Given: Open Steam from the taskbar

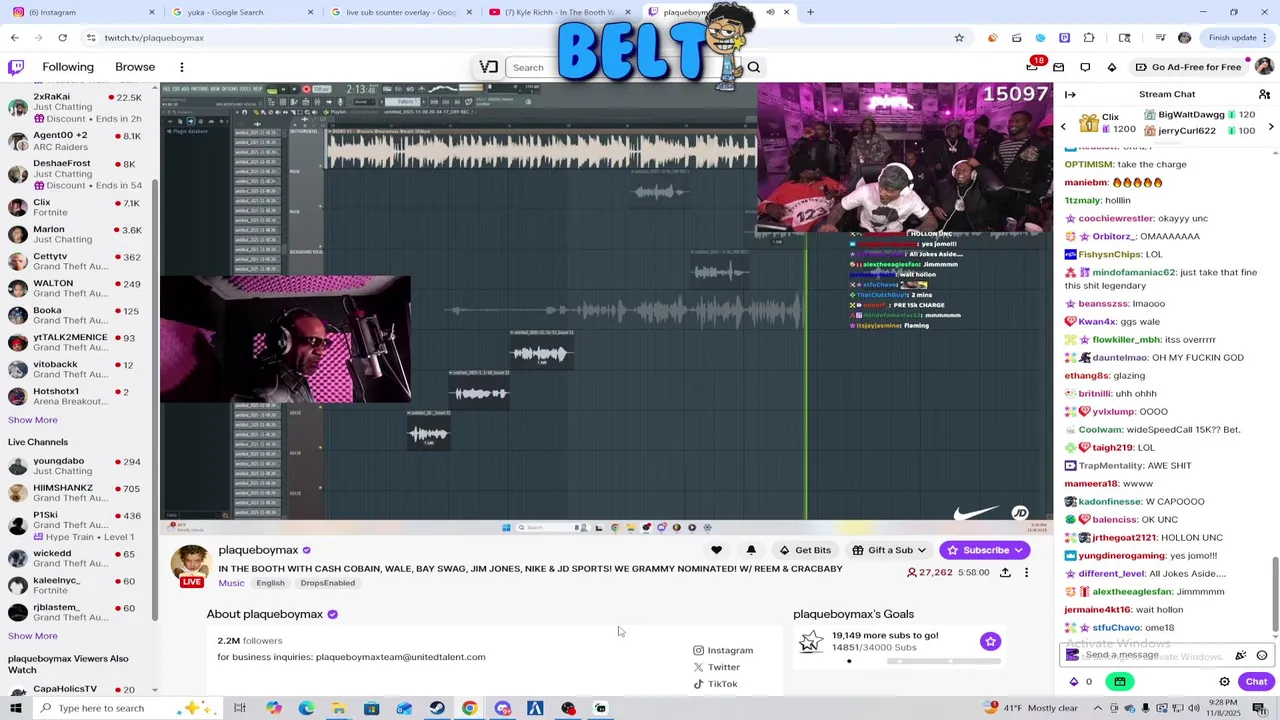Looking at the screenshot, I should (x=437, y=708).
